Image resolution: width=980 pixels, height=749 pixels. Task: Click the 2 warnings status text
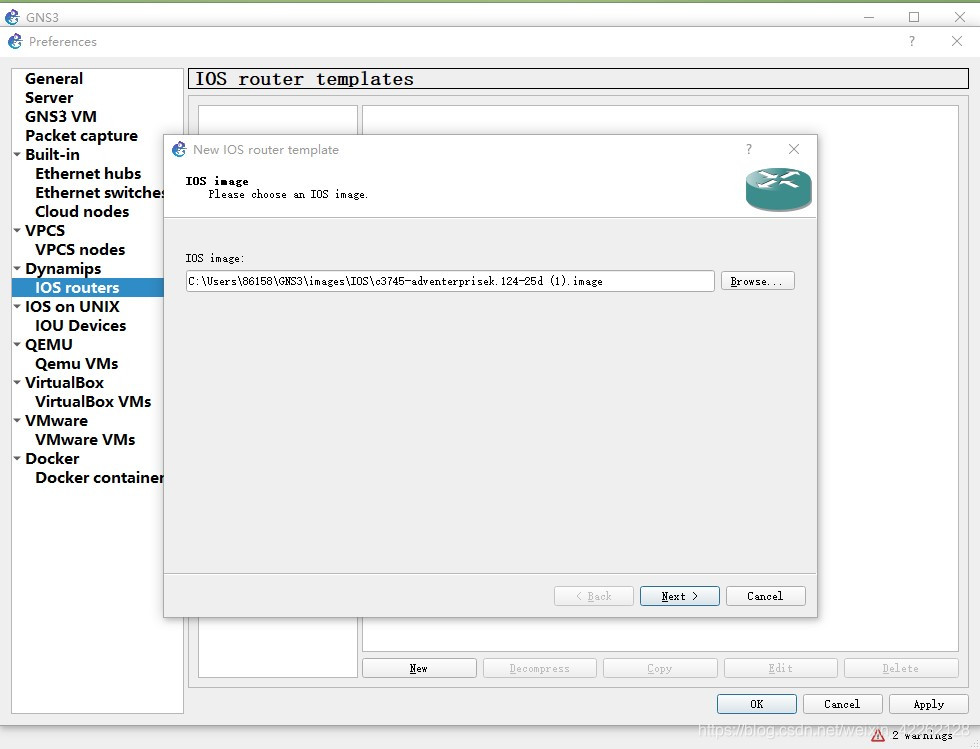coord(922,735)
